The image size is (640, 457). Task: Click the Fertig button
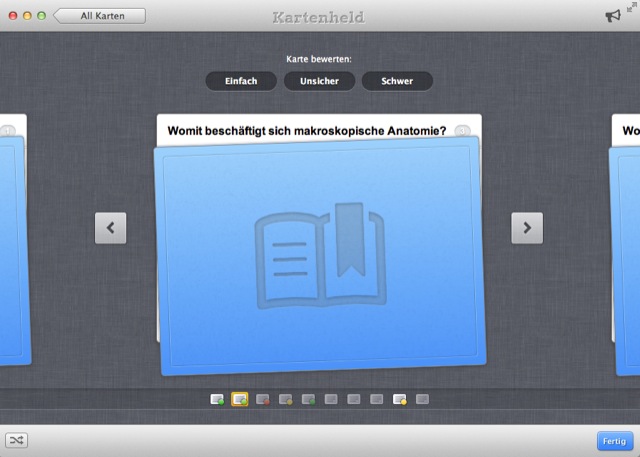[613, 441]
